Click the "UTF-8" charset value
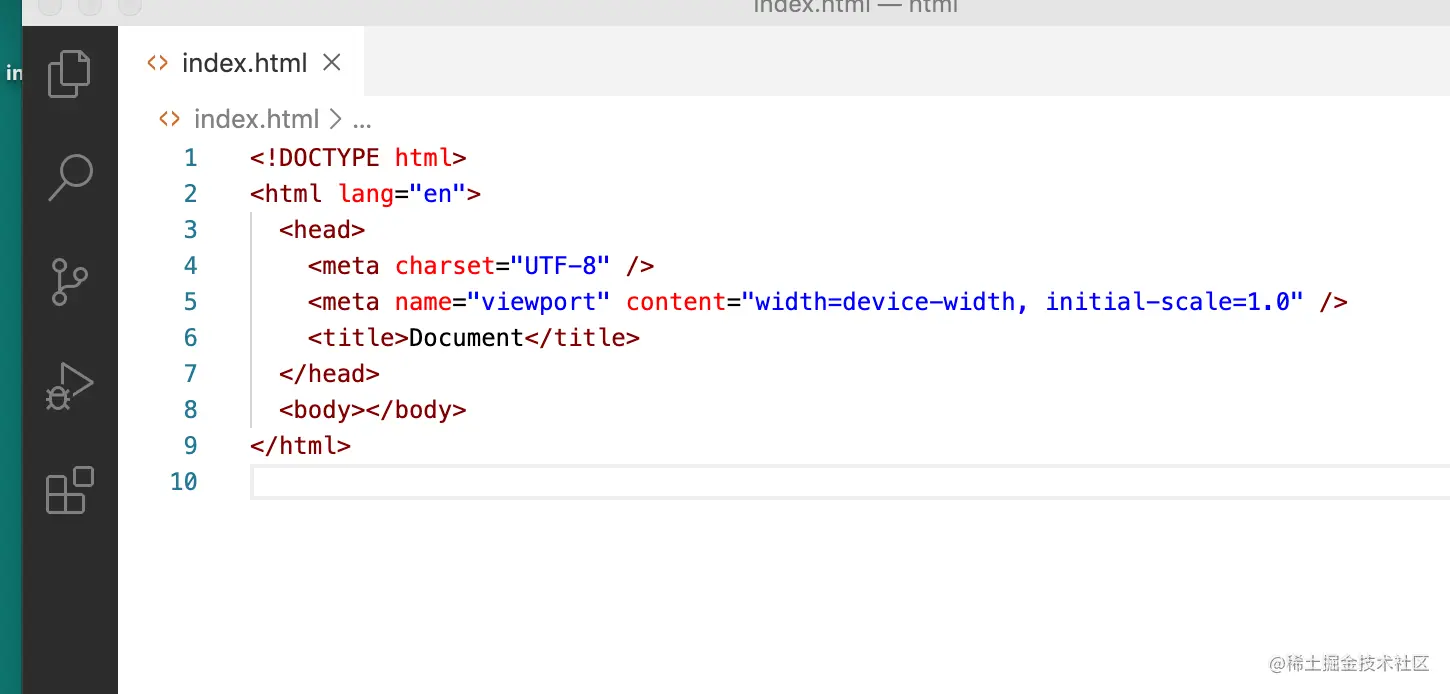The image size is (1450, 694). pyautogui.click(x=560, y=266)
